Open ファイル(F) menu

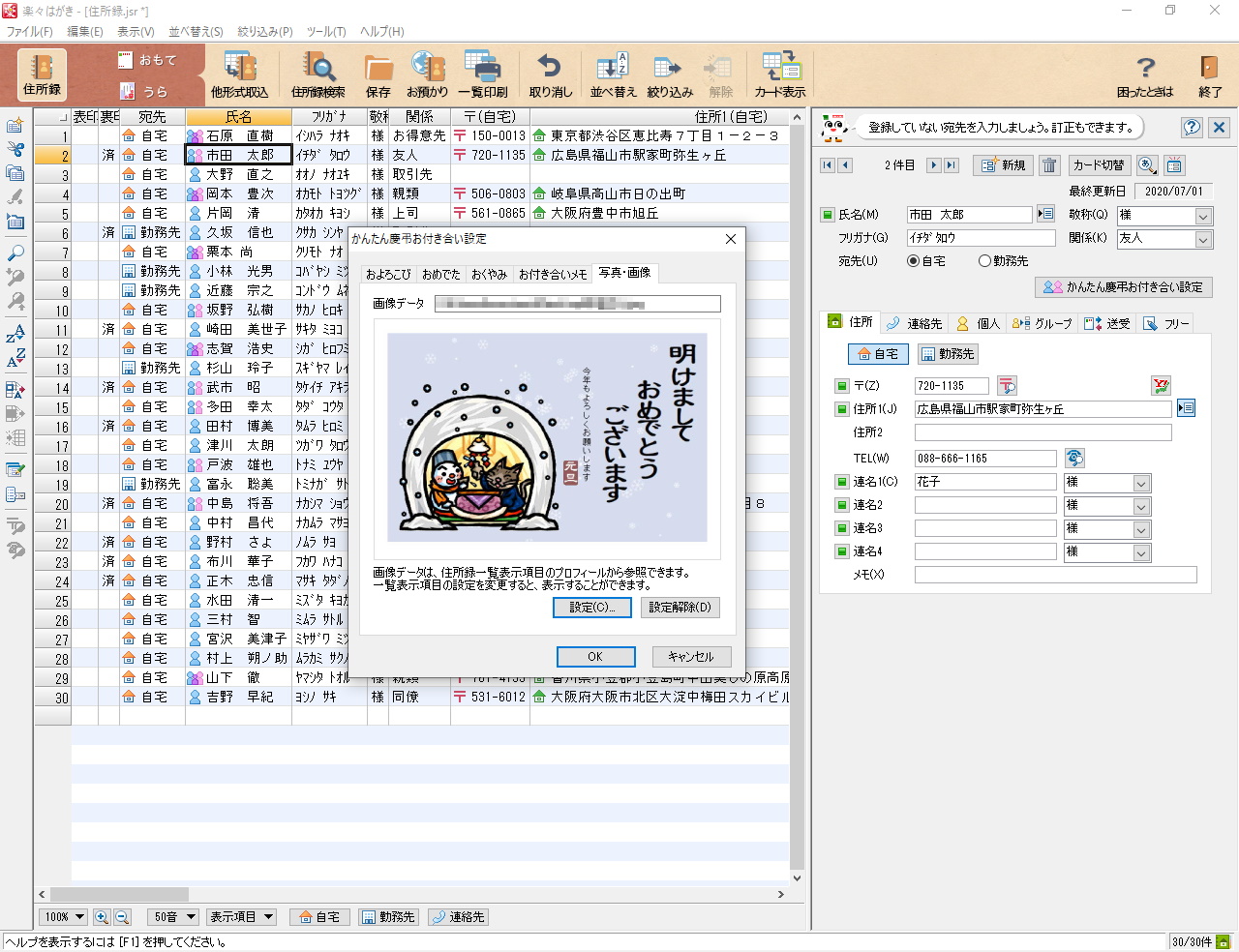[x=29, y=31]
